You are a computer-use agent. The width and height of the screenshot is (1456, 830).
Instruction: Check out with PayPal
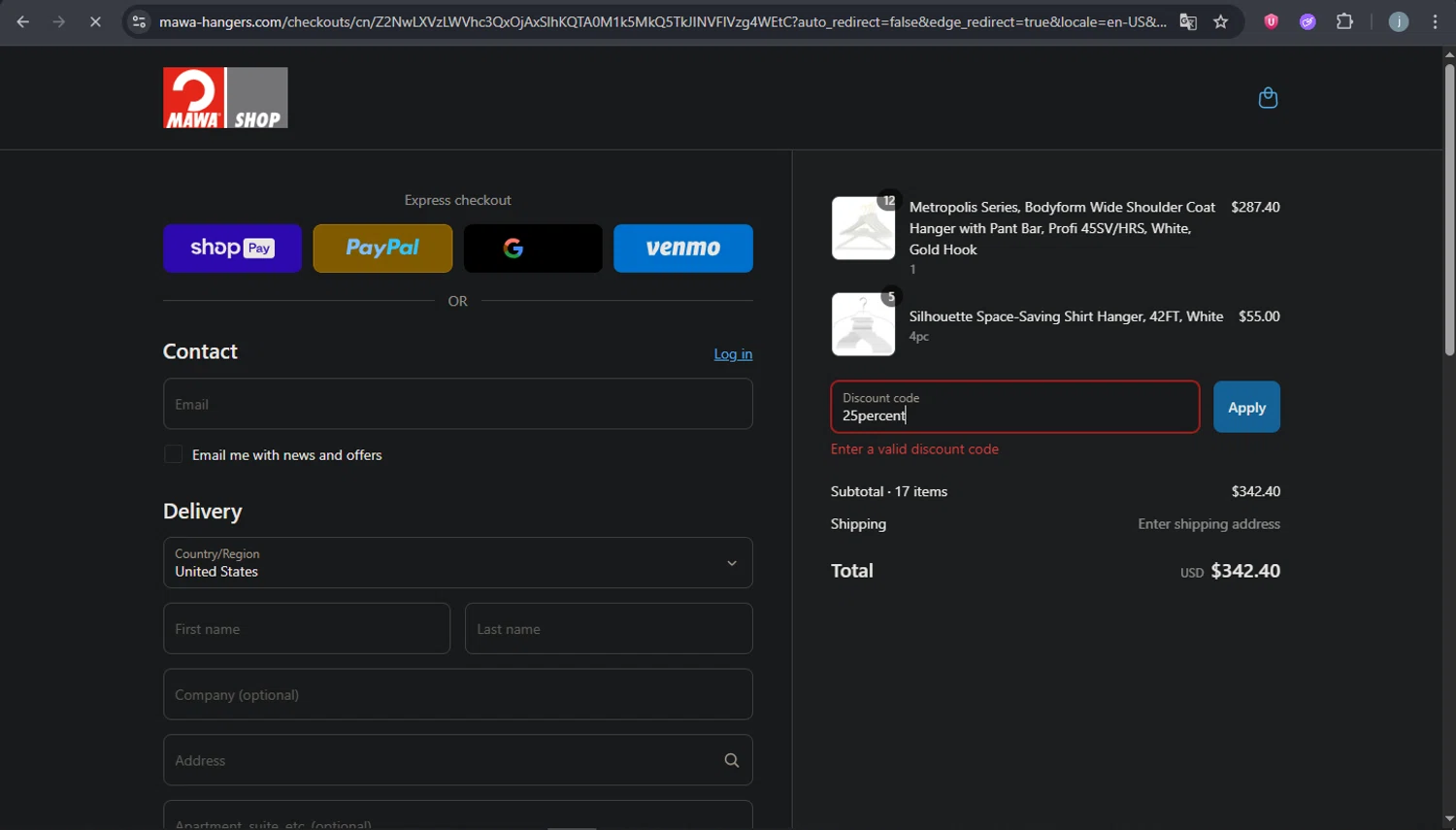click(x=382, y=249)
